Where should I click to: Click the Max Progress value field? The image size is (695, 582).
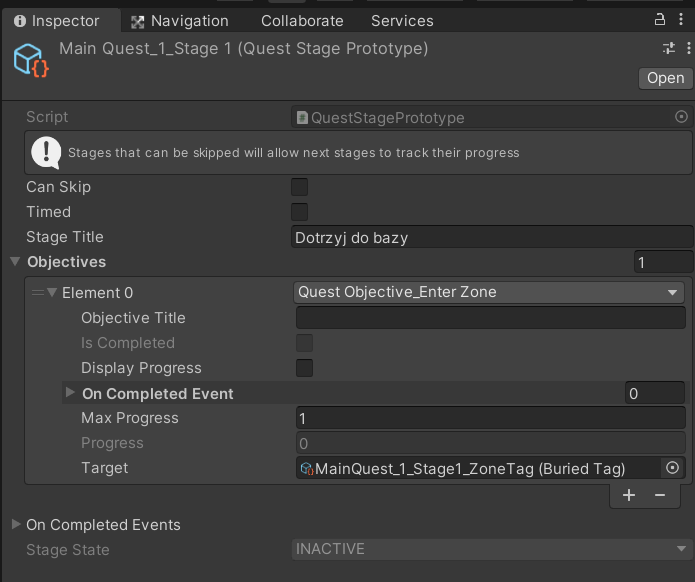[x=491, y=418]
